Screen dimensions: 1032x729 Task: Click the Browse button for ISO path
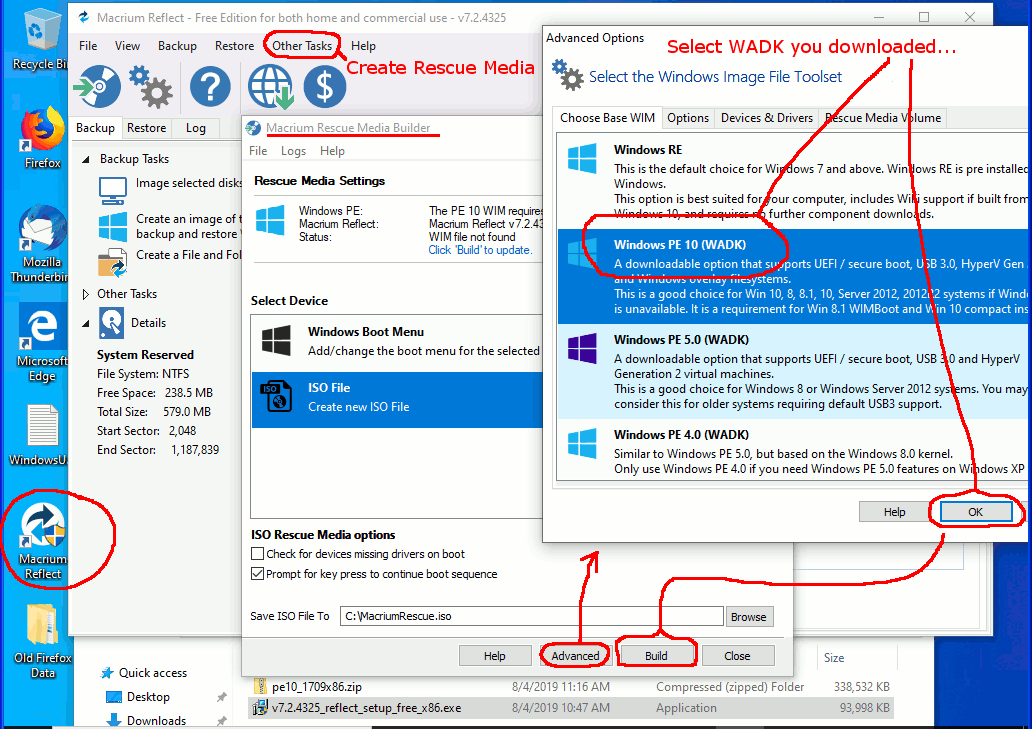coord(748,616)
